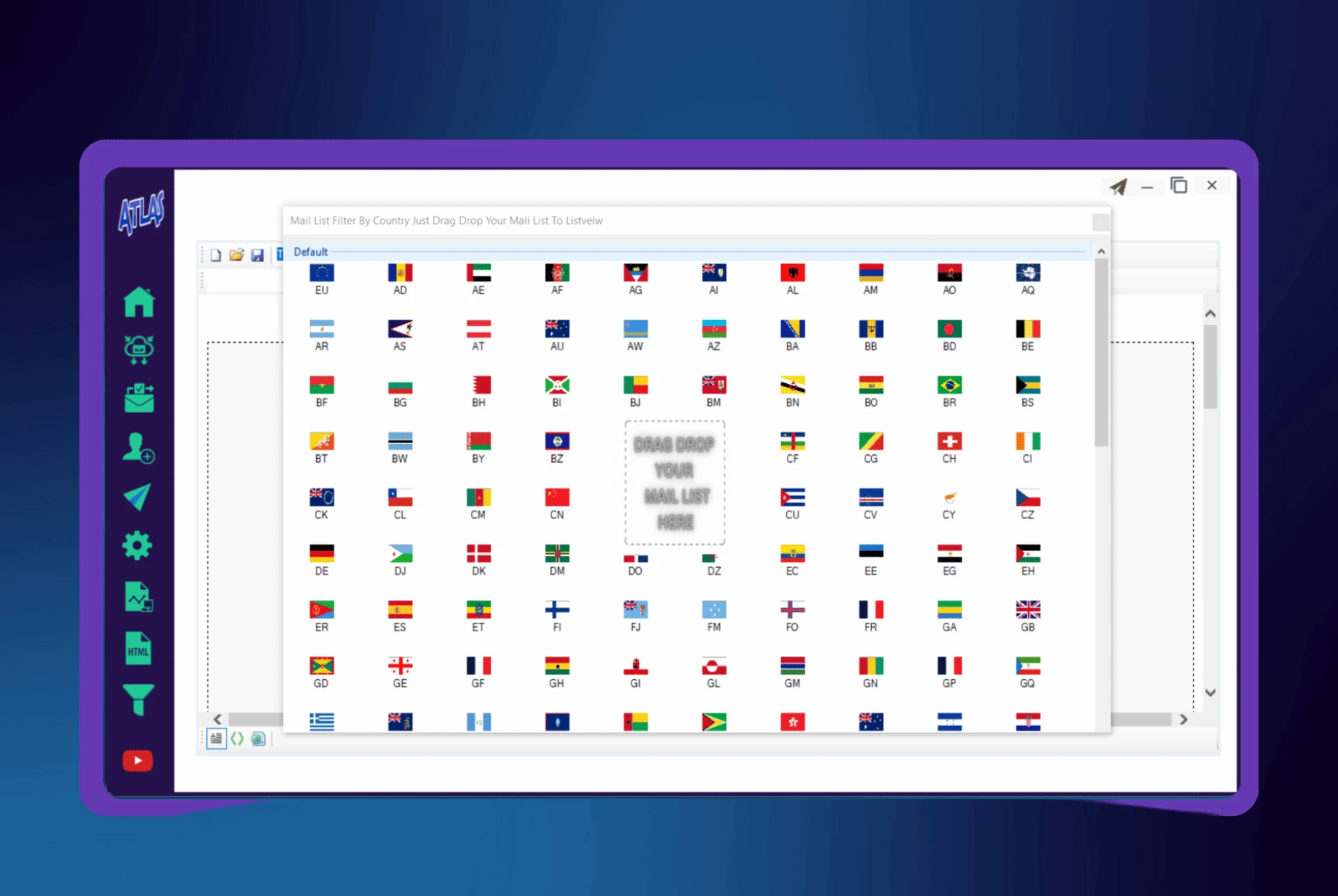Click the open folder toolbar icon
The image size is (1338, 896).
pyautogui.click(x=236, y=255)
